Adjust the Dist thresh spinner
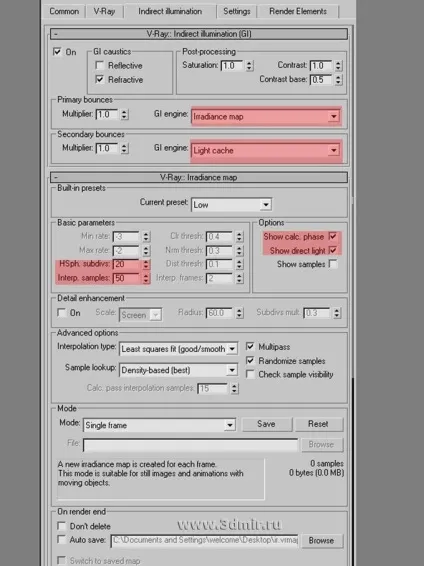 pyautogui.click(x=239, y=264)
